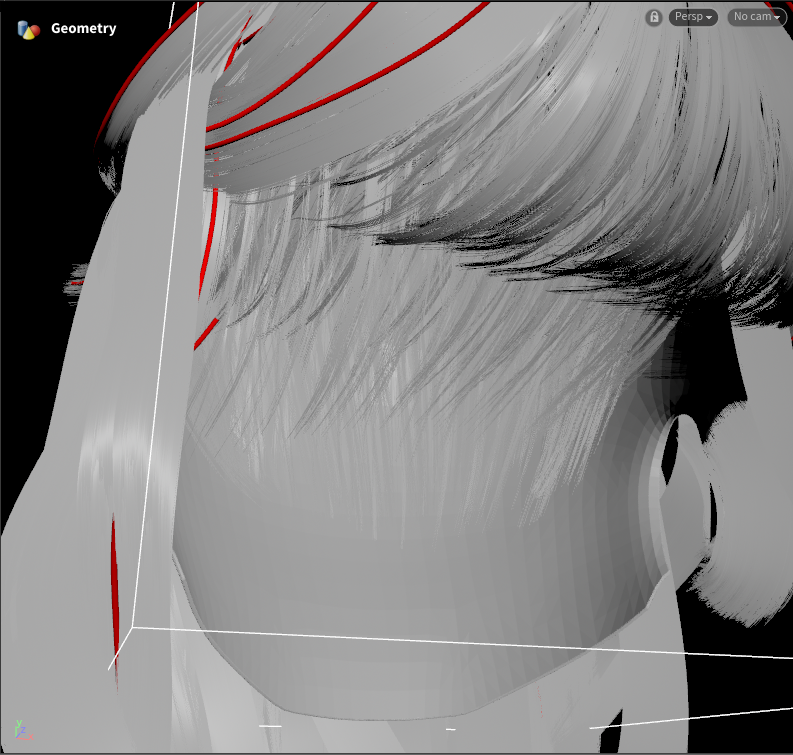Toggle the lock camera to view icon
Screen dimensions: 793x755
point(654,18)
